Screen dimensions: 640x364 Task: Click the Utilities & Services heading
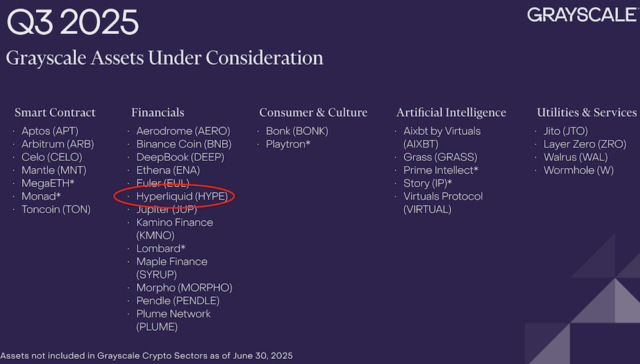pos(587,113)
